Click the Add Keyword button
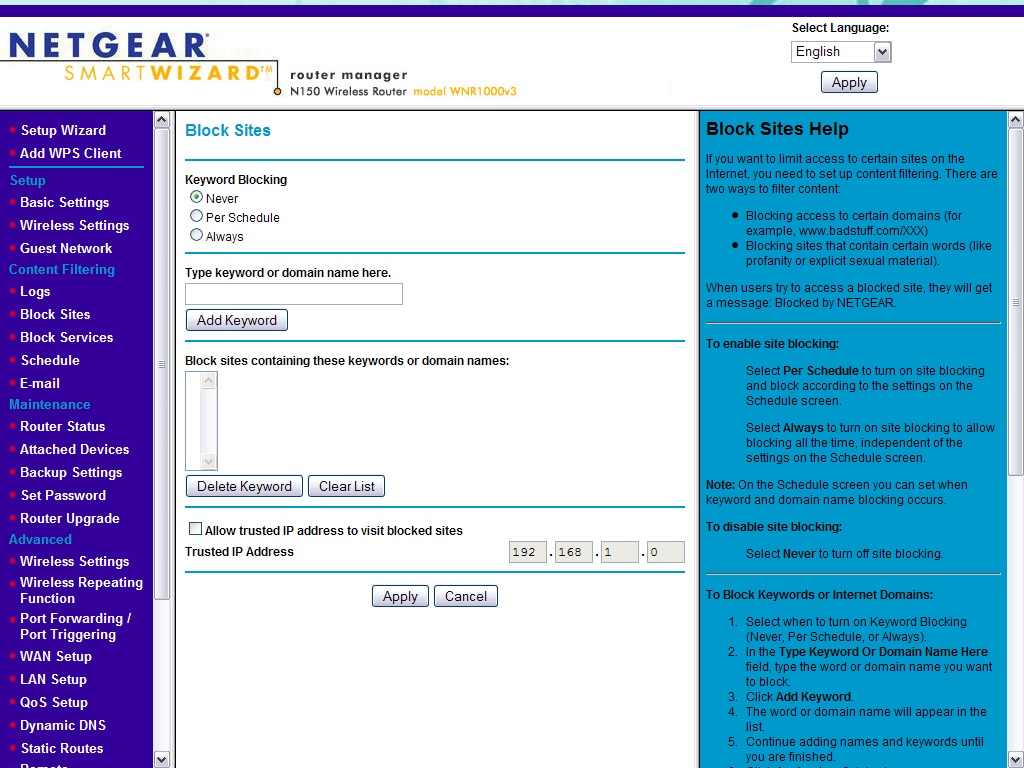Screen dimensions: 1024x768 (236, 320)
